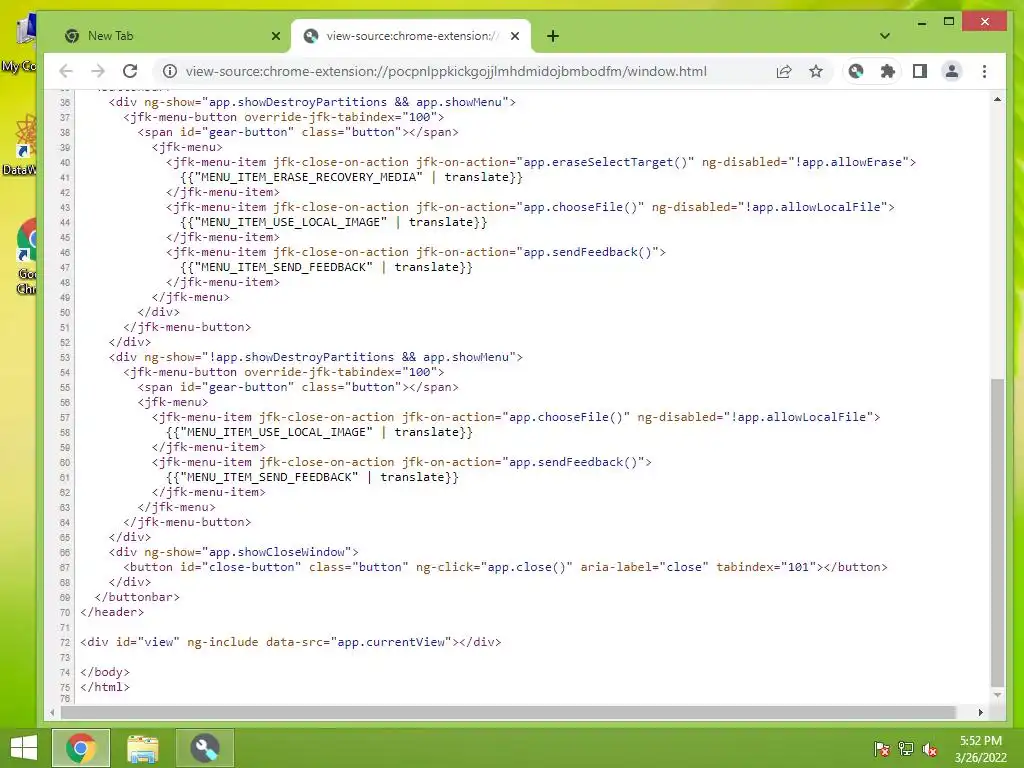
Task: Open Extensions puzzle piece menu
Action: click(x=888, y=71)
